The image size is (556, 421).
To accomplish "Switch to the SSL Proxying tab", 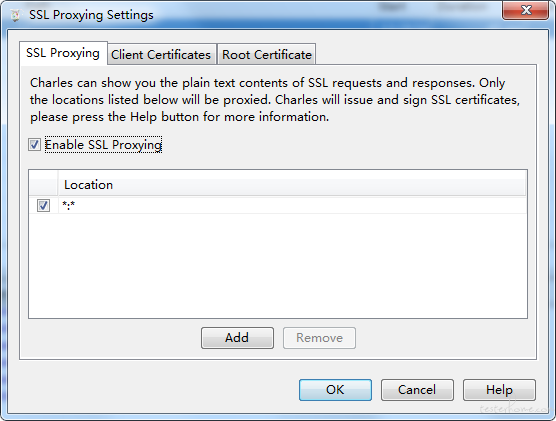I will point(63,53).
